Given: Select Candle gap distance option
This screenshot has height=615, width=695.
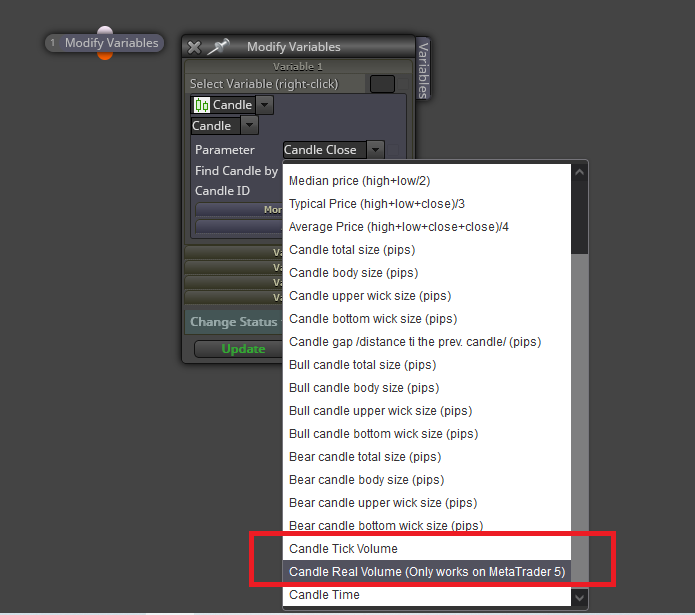Looking at the screenshot, I should 427,342.
